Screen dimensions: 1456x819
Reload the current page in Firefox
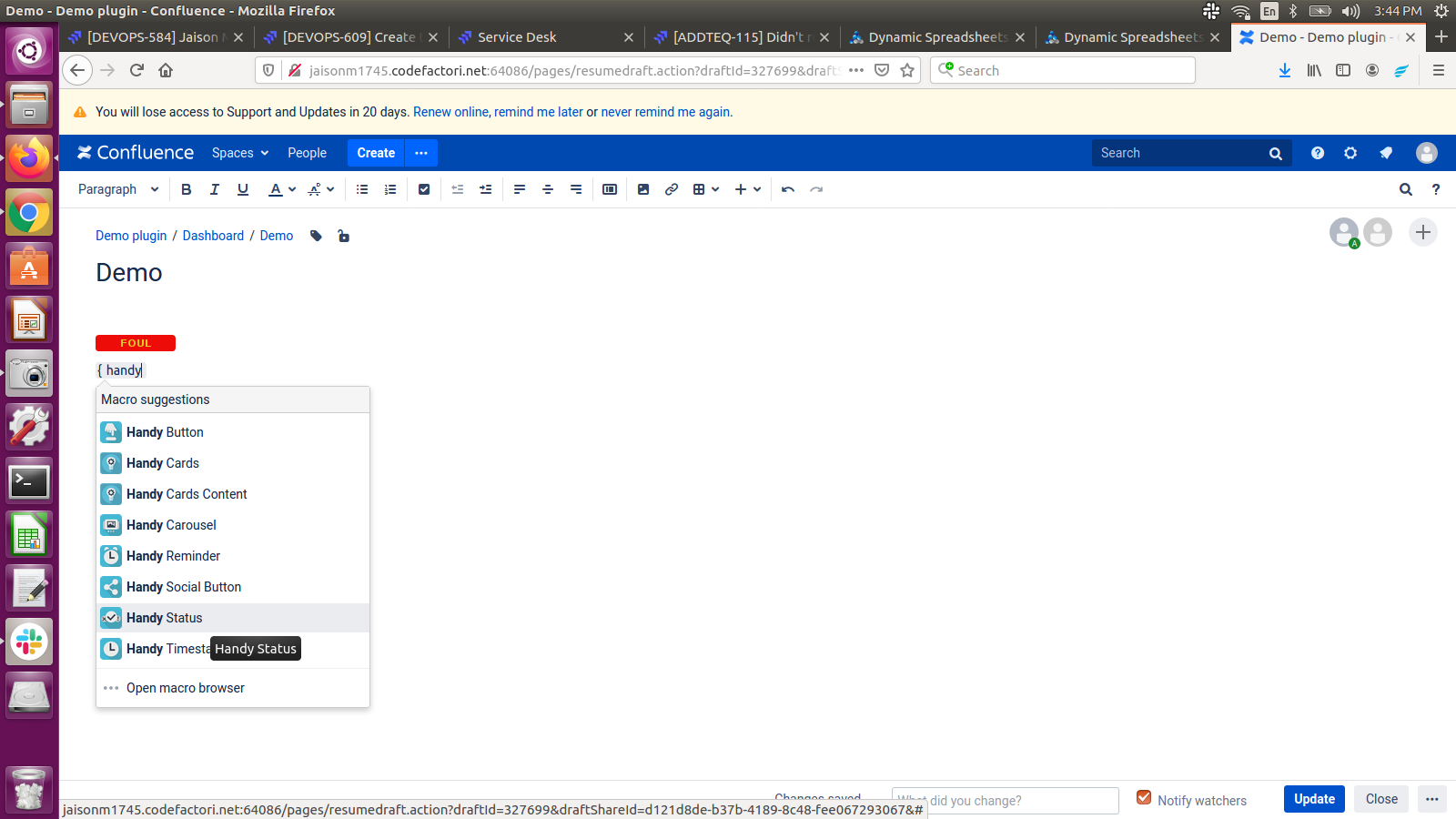(x=136, y=70)
